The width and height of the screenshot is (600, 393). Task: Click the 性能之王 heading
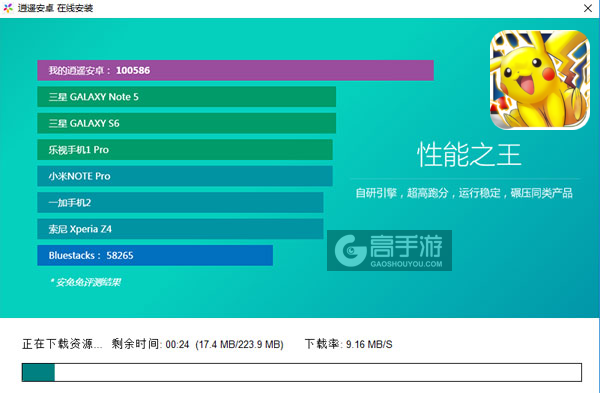(x=469, y=155)
